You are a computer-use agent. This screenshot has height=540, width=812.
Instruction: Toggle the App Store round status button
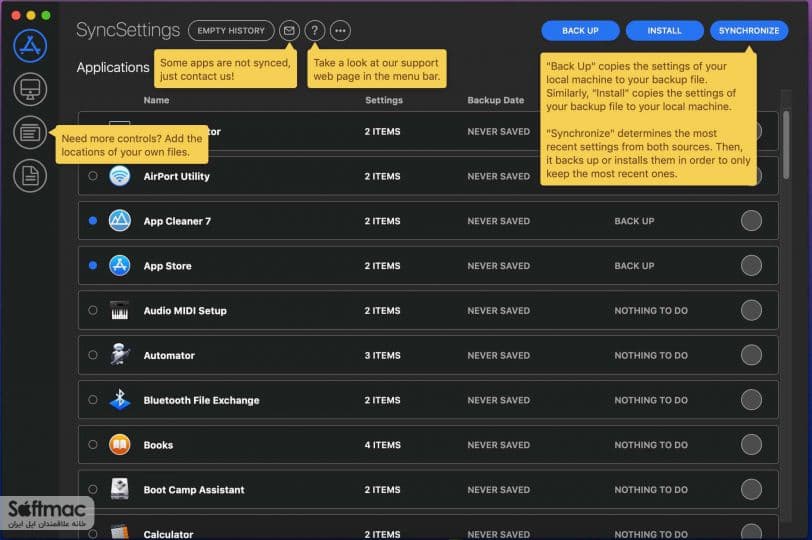click(751, 266)
